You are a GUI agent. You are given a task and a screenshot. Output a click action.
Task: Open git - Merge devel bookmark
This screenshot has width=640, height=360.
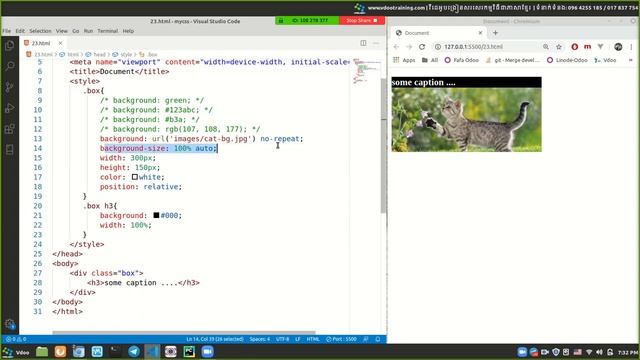click(513, 60)
